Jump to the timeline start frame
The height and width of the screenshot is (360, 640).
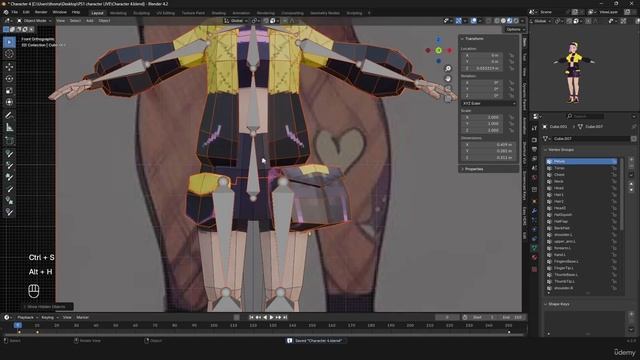click(251, 317)
